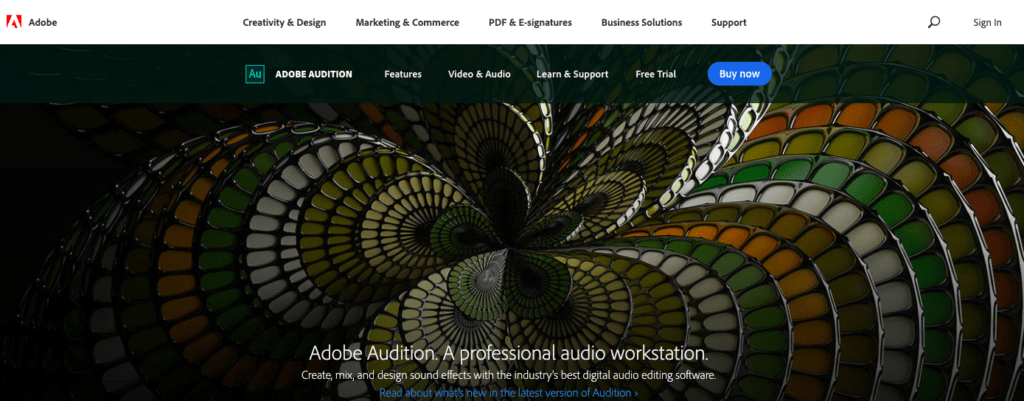
Task: Open PDF & E-signatures menu
Action: coord(530,22)
